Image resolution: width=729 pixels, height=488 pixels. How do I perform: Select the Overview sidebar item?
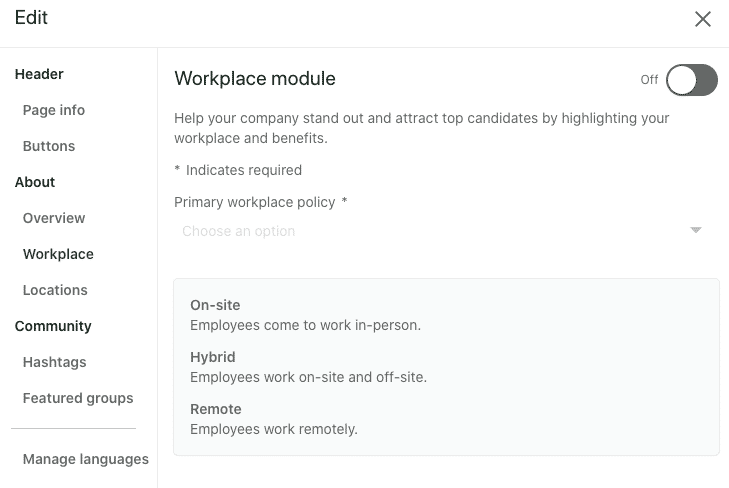click(54, 218)
